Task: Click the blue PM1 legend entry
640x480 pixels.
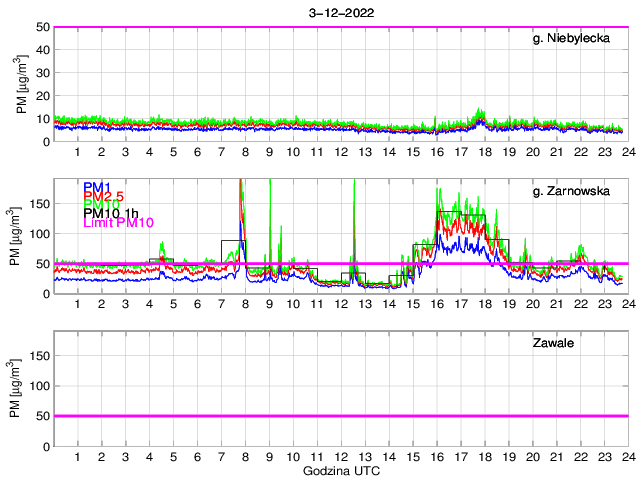Action: pos(97,187)
